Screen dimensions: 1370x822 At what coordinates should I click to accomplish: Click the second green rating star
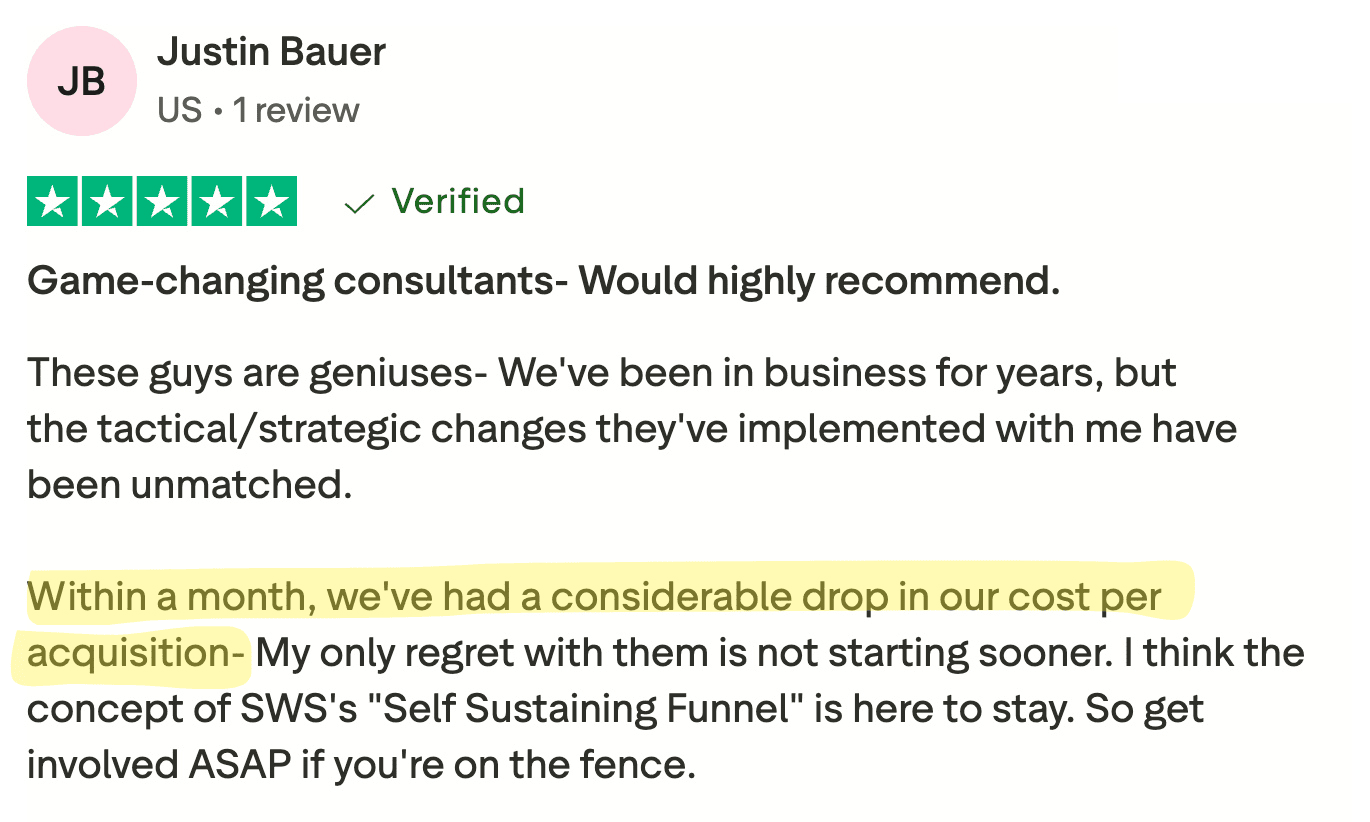tap(107, 201)
